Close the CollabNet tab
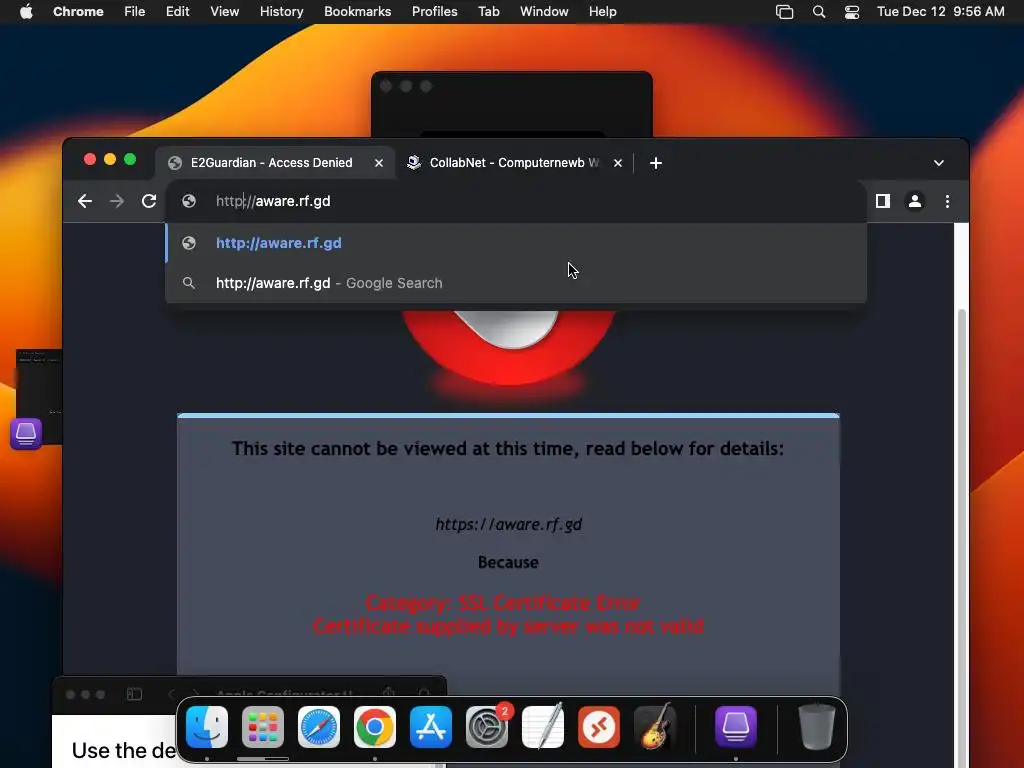Image resolution: width=1024 pixels, height=768 pixels. [618, 163]
